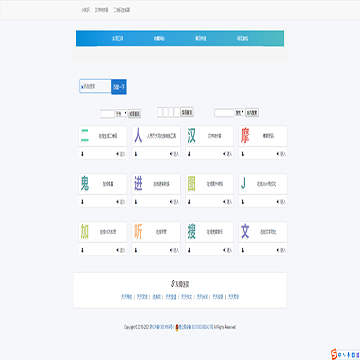Image resolution: width=360 pixels, height=360 pixels.
Task: Switch to the last tab in blue navigation bar
Action: click(242, 39)
